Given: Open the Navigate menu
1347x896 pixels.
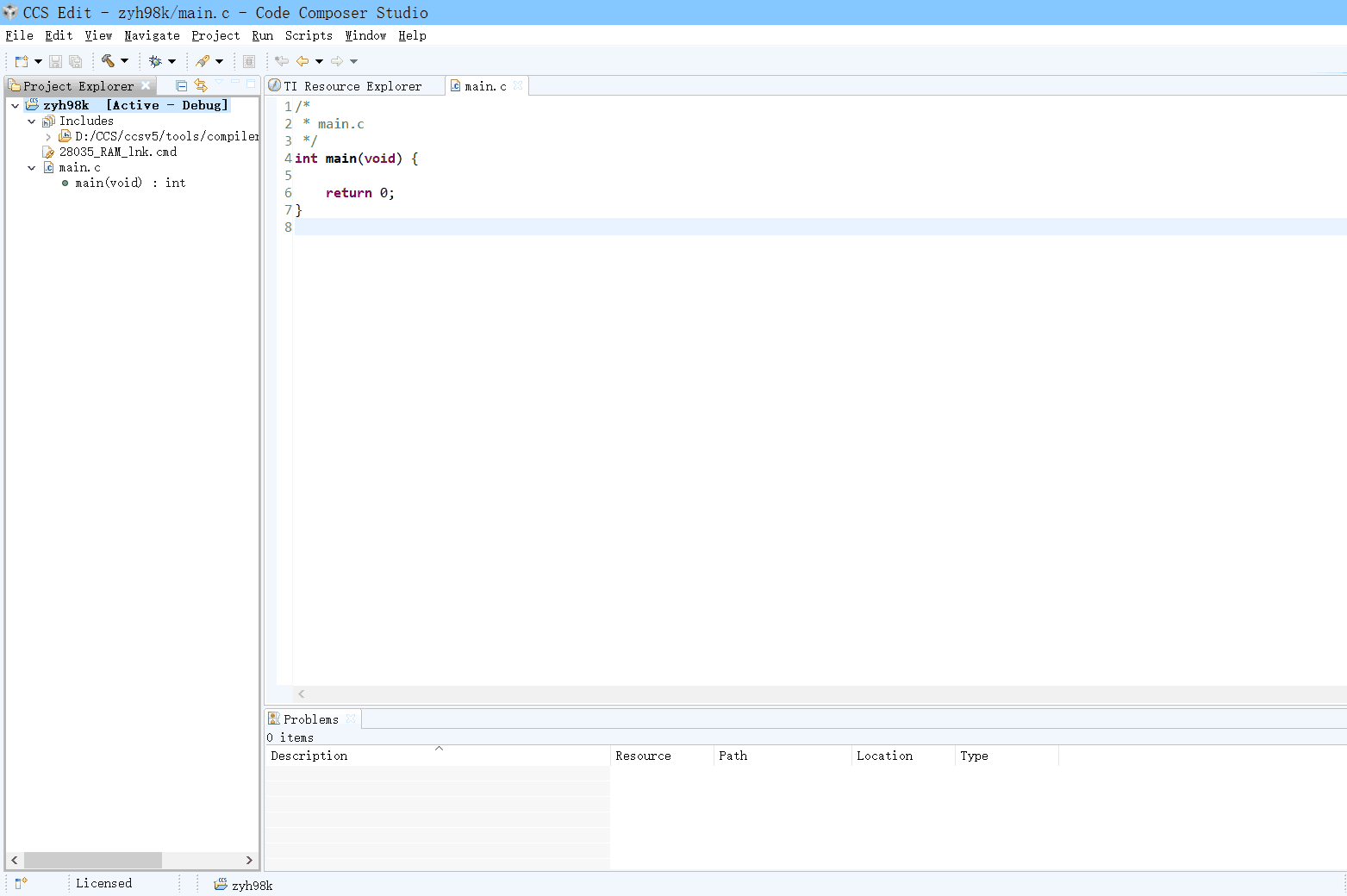Looking at the screenshot, I should point(152,35).
